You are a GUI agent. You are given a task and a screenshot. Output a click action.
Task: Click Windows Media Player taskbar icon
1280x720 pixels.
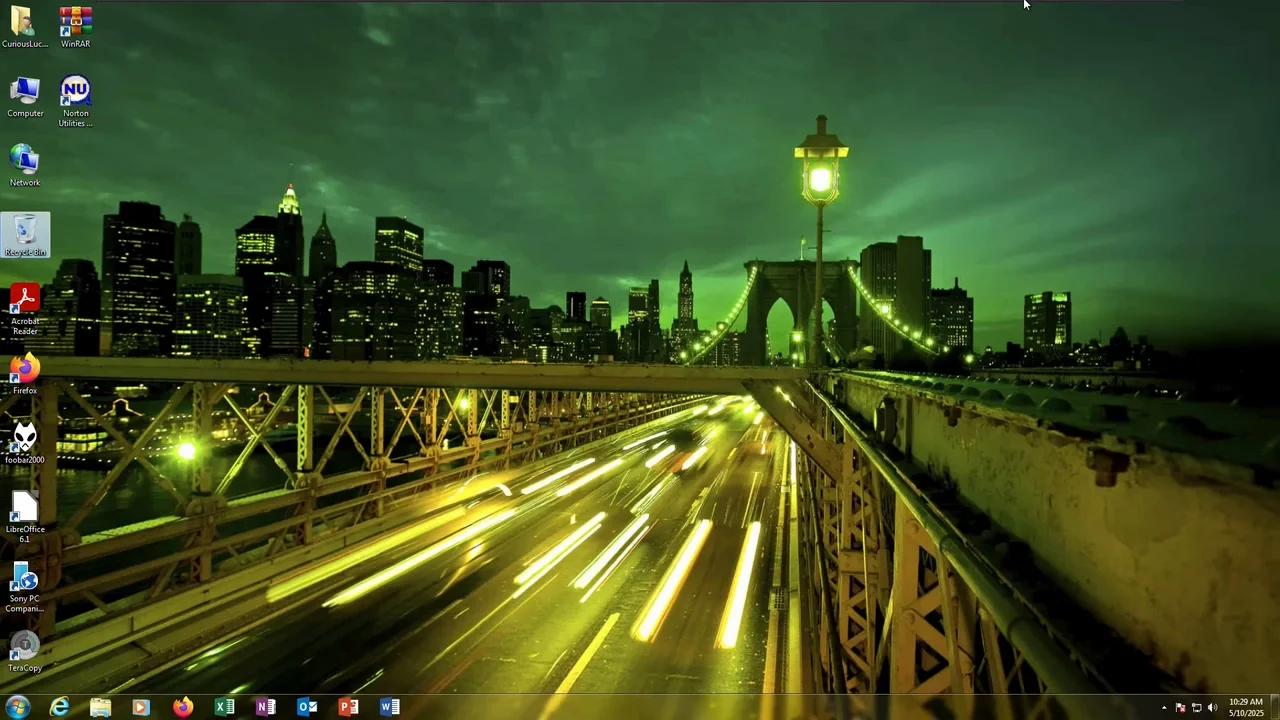[x=141, y=708]
